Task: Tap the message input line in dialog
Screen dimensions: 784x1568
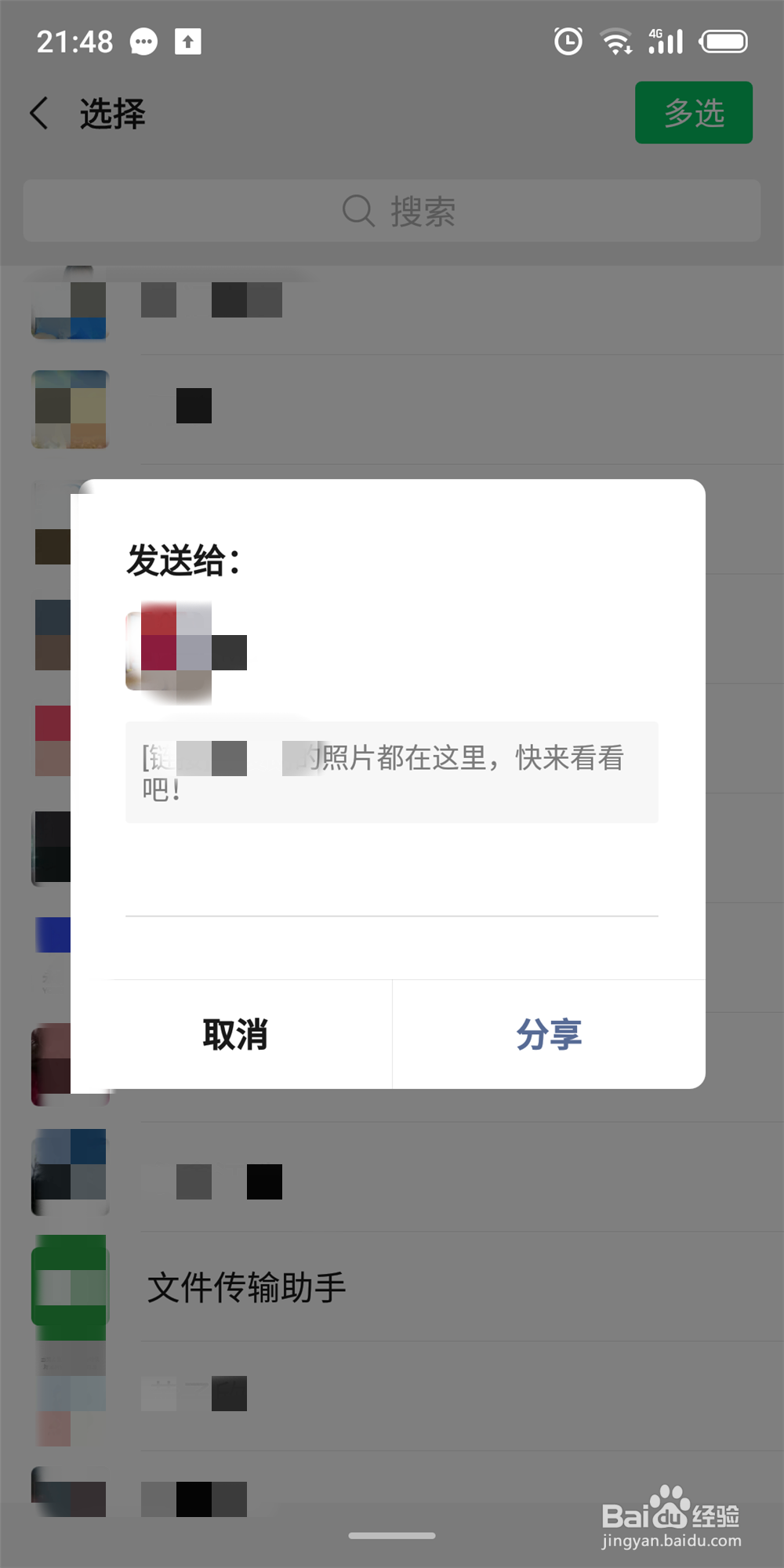Action: pyautogui.click(x=392, y=886)
